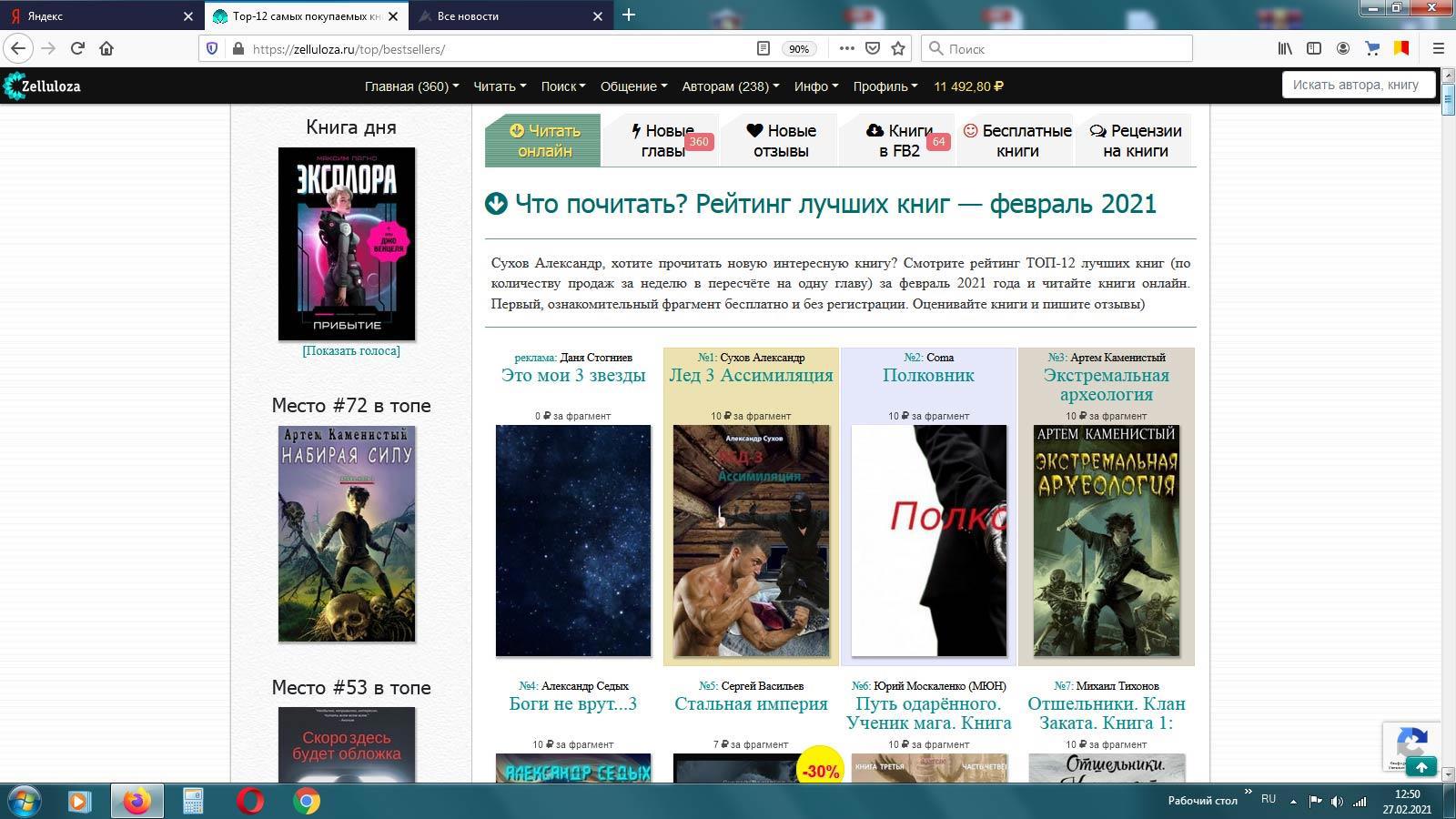Expand the Читать dropdown menu

click(500, 86)
